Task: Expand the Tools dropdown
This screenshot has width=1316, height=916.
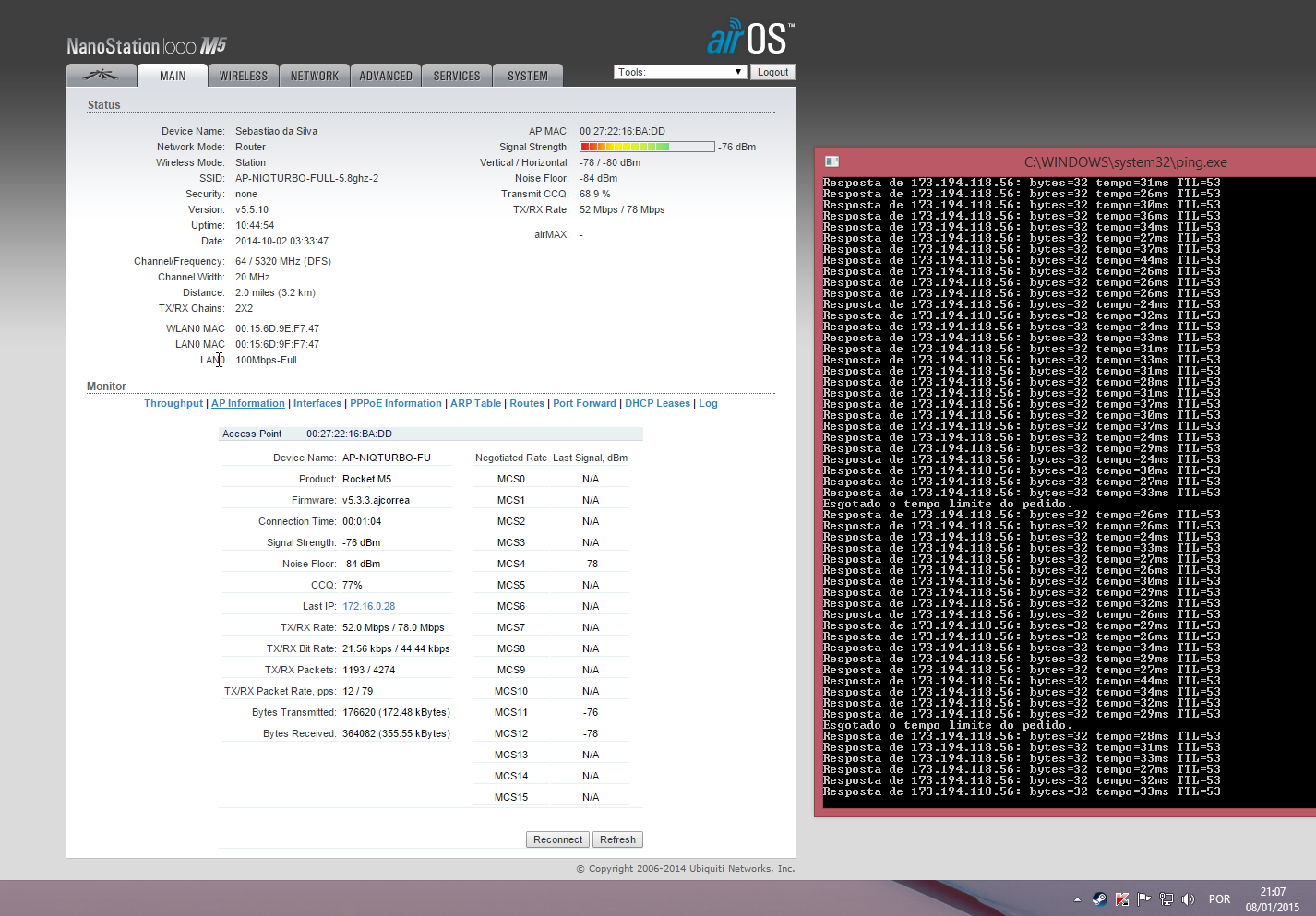Action: [679, 72]
